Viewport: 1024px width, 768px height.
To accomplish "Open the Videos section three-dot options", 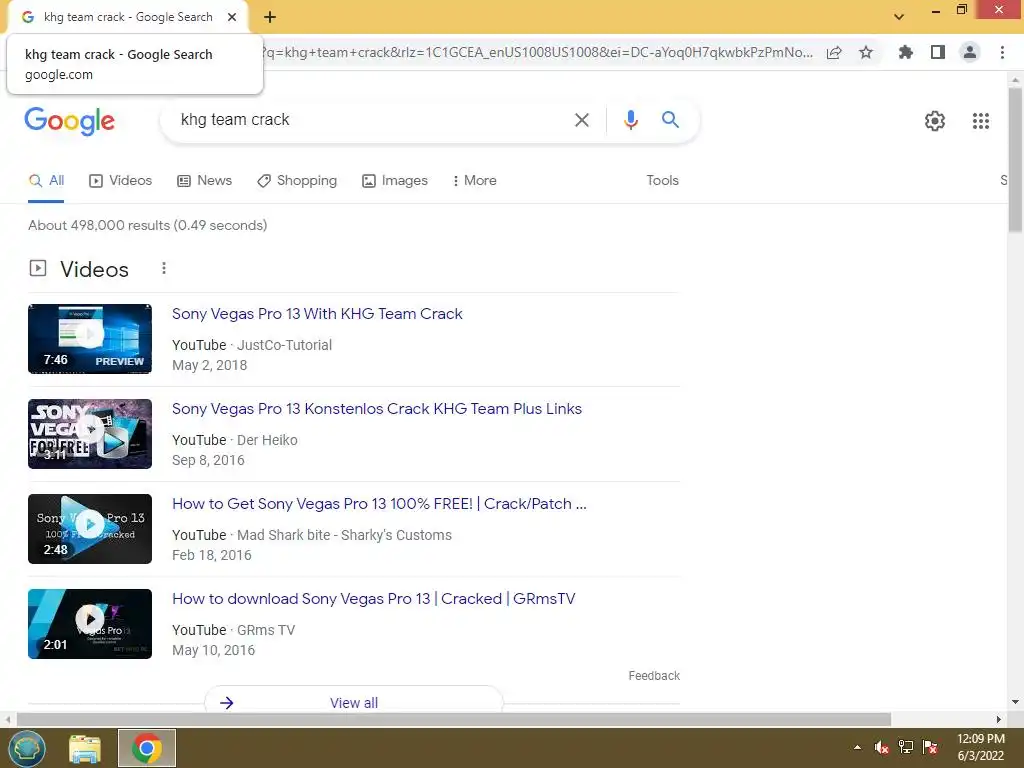I will [164, 268].
